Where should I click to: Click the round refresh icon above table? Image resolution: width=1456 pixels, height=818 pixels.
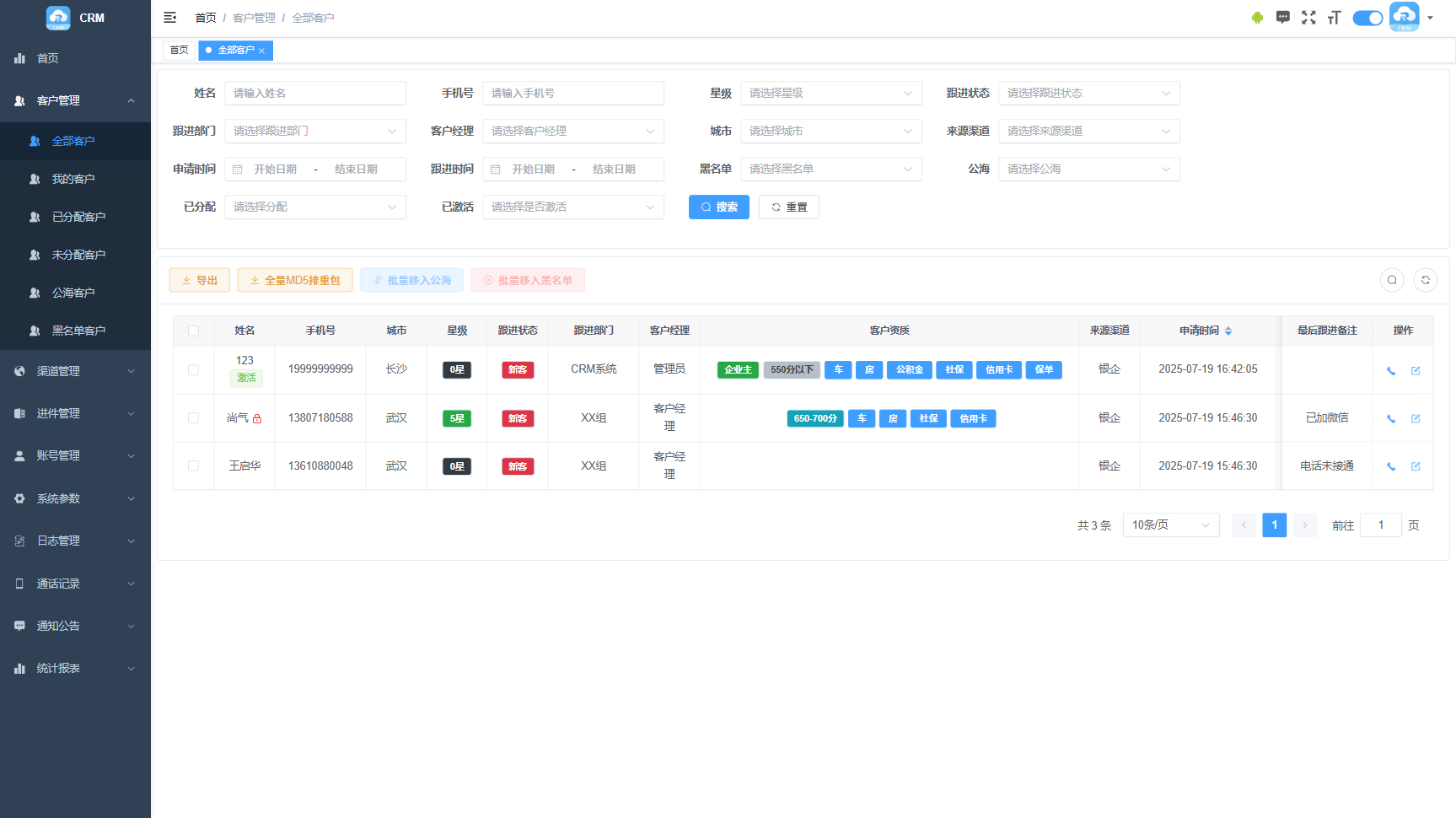pyautogui.click(x=1426, y=280)
